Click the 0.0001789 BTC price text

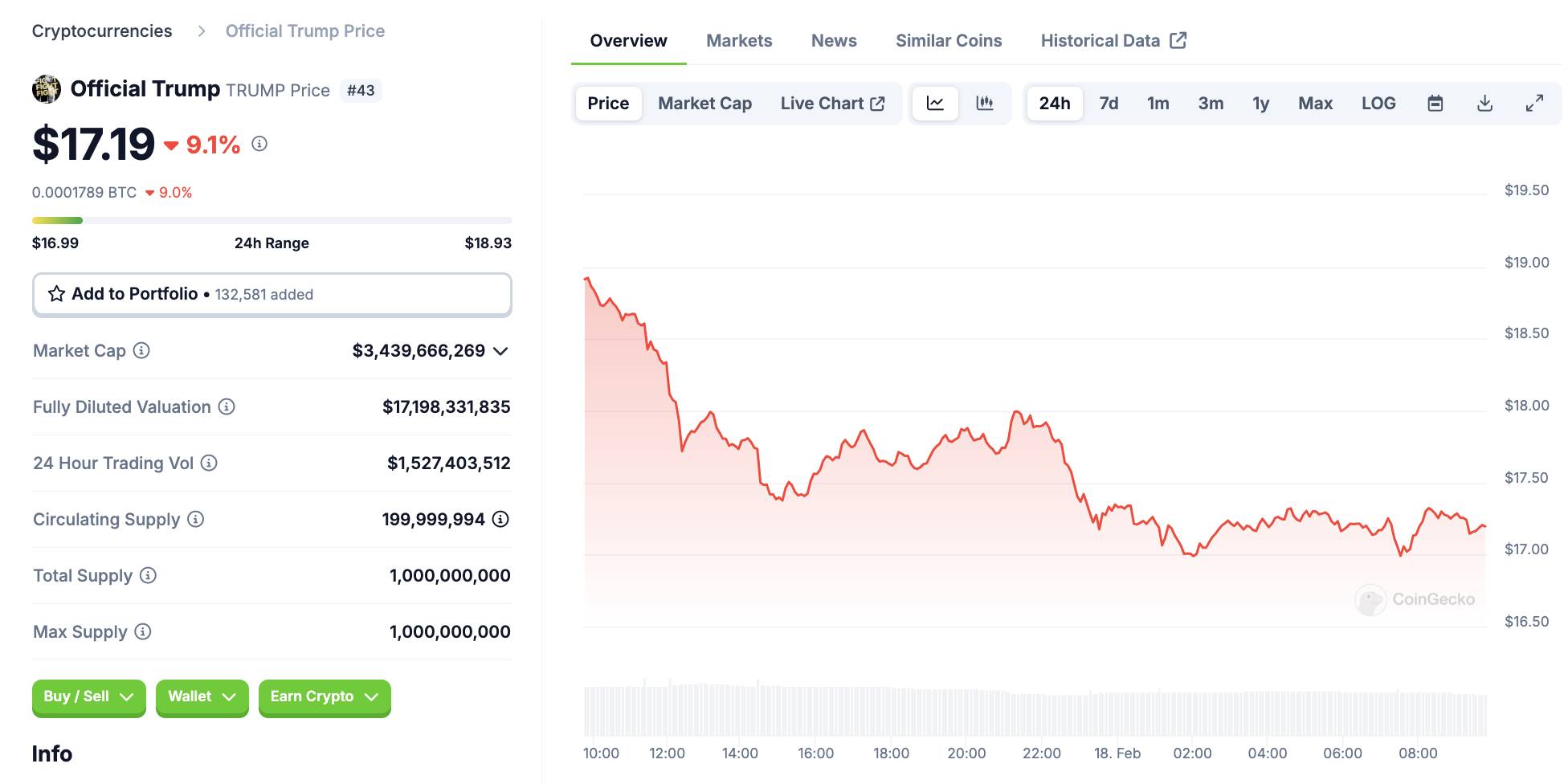(84, 192)
